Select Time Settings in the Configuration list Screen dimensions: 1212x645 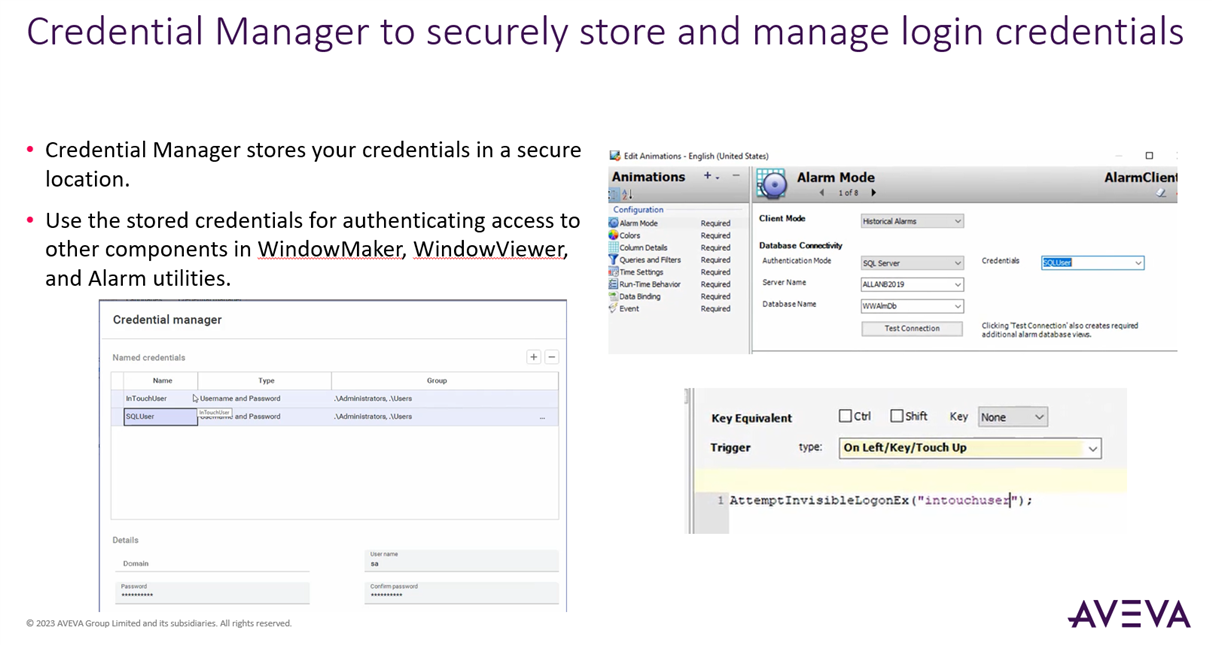click(x=641, y=272)
